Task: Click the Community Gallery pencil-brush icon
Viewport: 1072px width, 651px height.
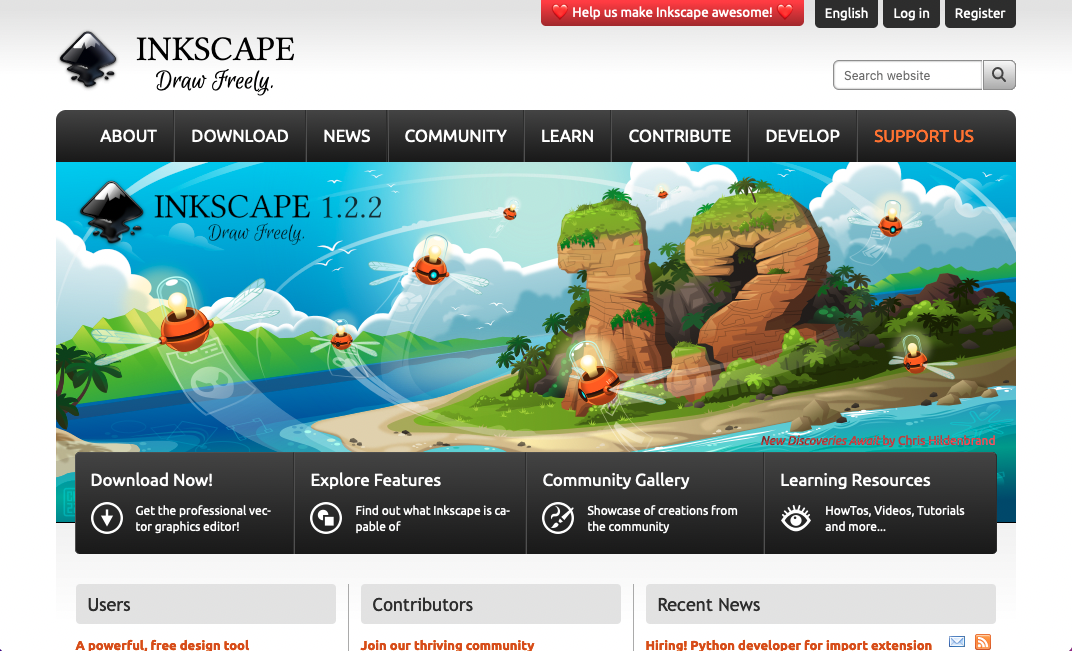Action: point(558,518)
